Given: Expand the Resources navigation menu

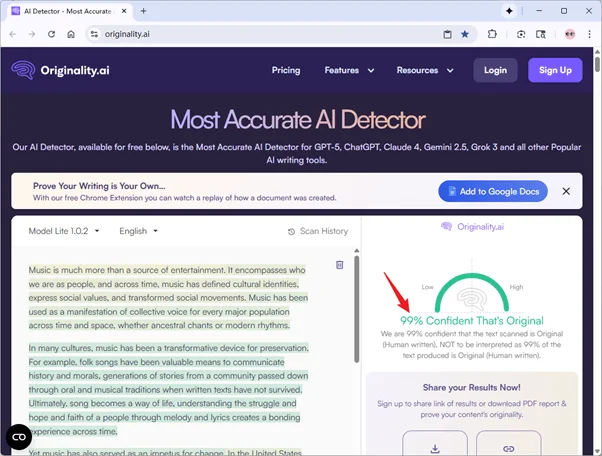Looking at the screenshot, I should coord(424,70).
